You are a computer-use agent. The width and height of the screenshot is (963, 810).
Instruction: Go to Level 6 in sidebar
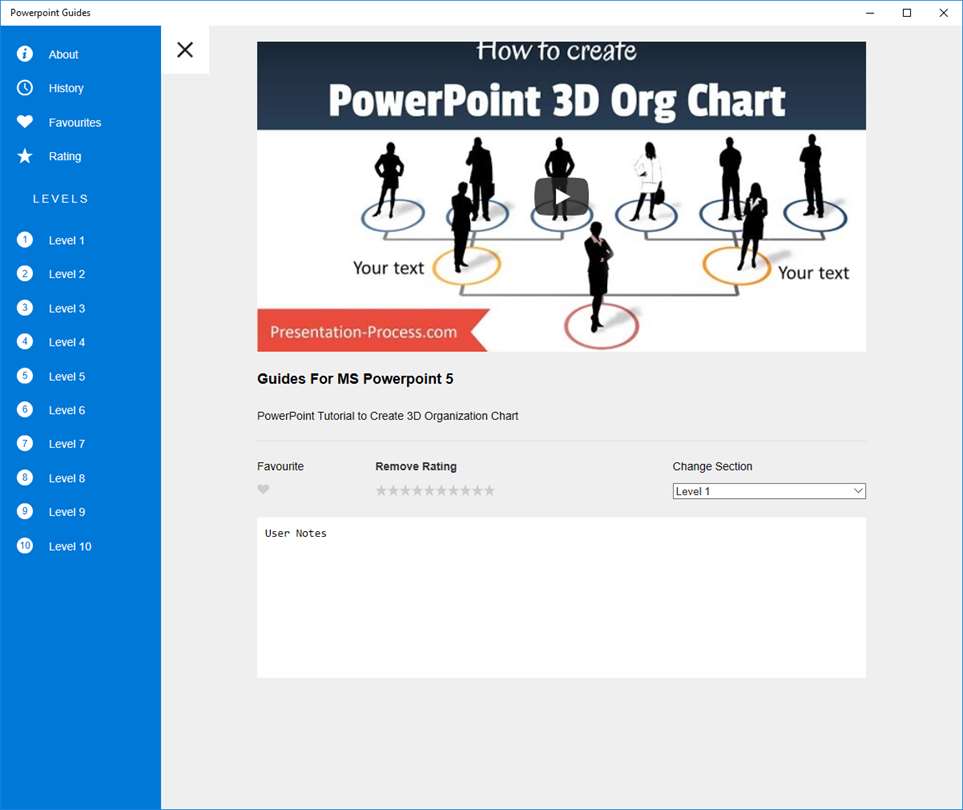click(67, 410)
